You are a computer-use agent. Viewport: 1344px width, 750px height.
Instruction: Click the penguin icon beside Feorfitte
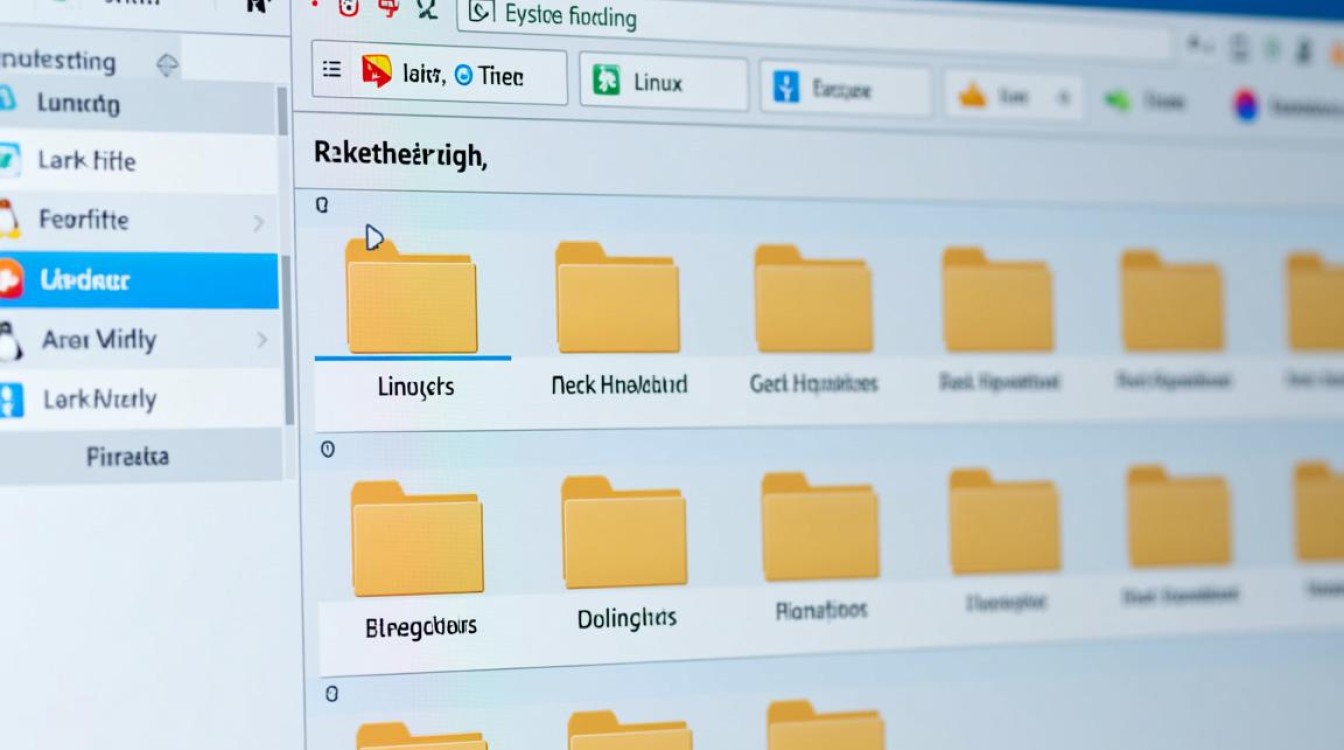[x=8, y=219]
